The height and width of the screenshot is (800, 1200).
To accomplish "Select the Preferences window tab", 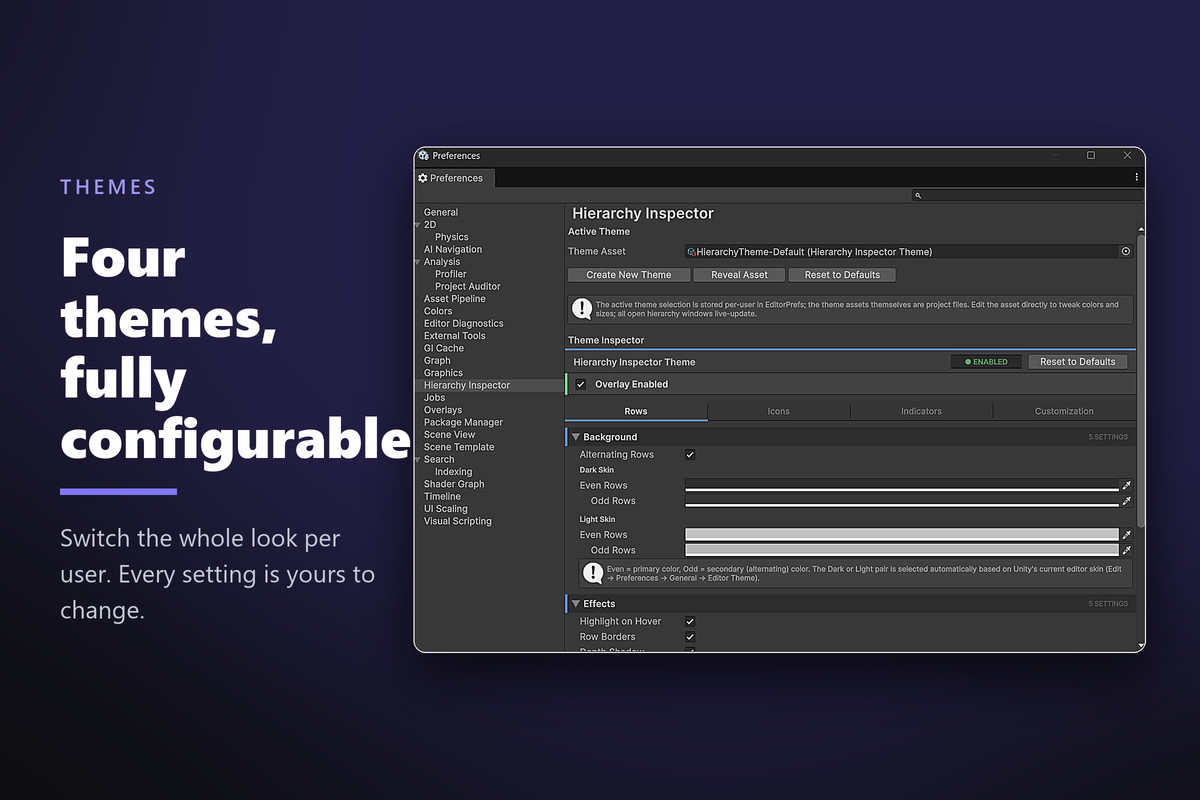I will coord(454,178).
